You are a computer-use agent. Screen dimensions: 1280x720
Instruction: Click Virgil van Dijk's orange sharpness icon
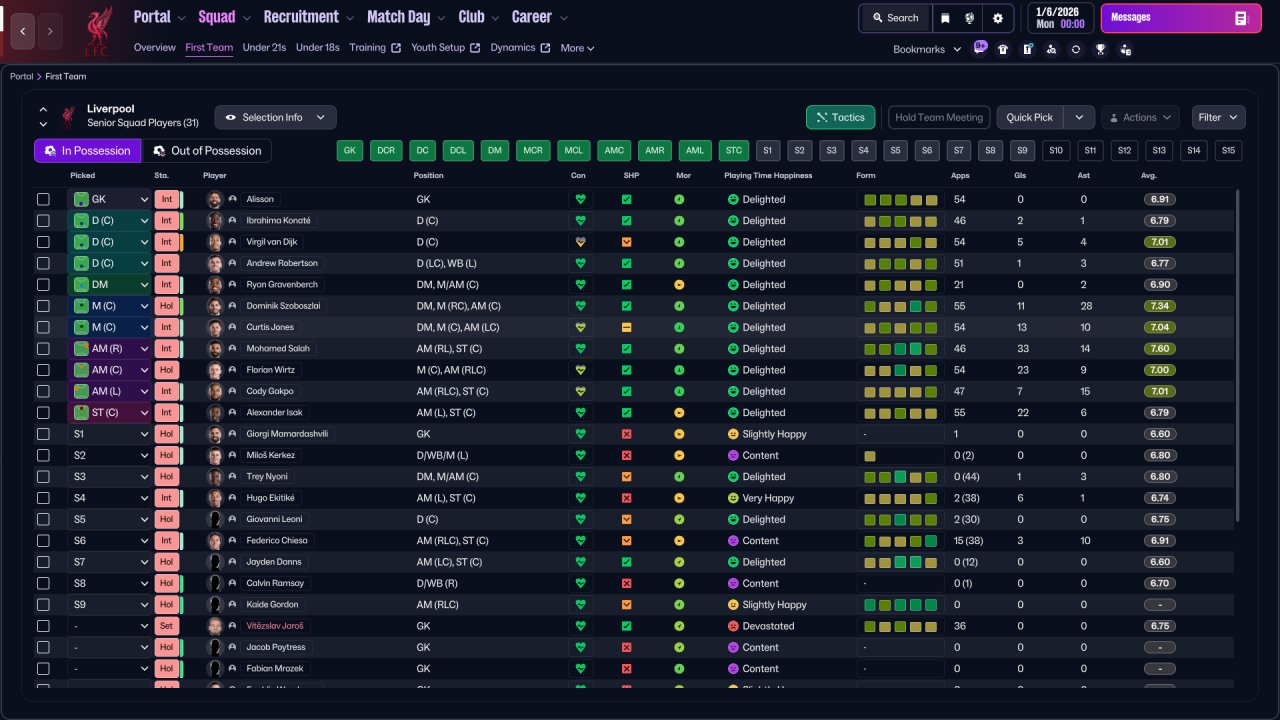pyautogui.click(x=627, y=242)
